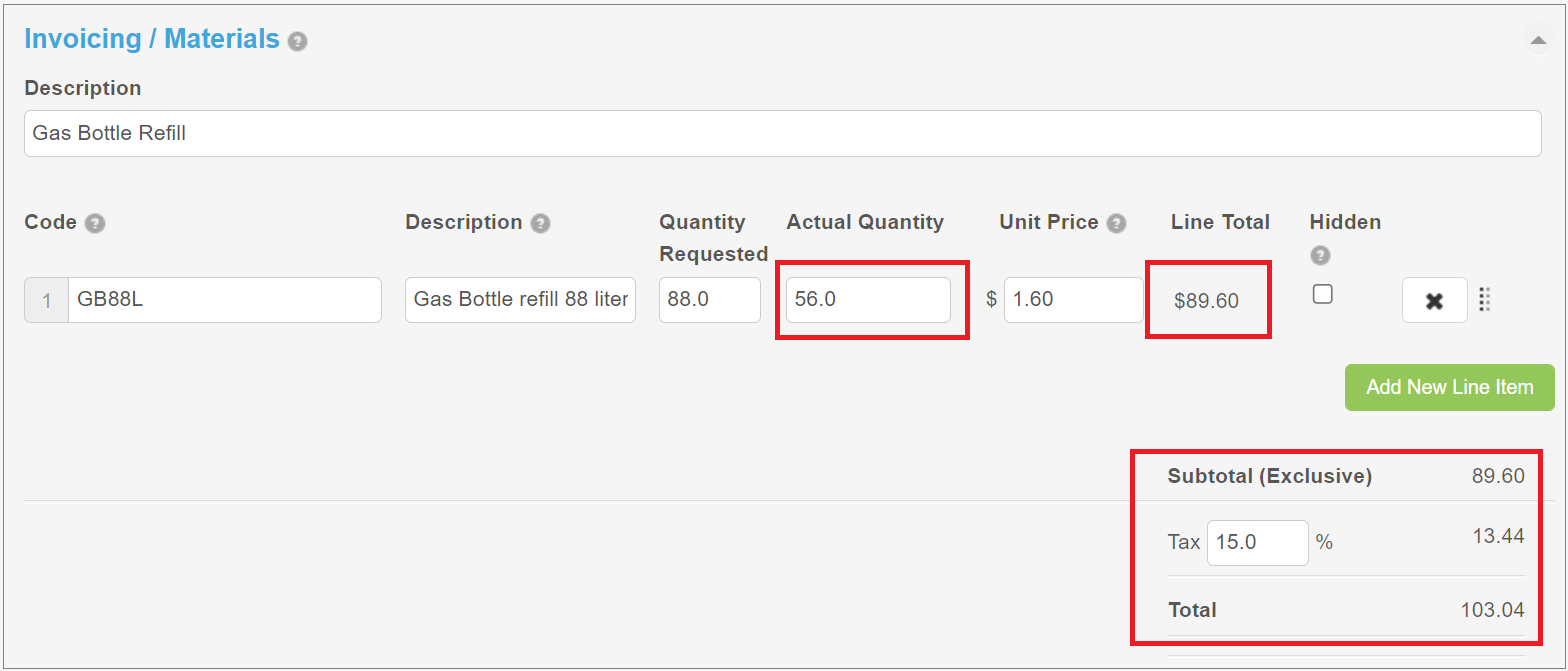
Task: Click the drag handle dots on line item
Action: pos(1484,300)
